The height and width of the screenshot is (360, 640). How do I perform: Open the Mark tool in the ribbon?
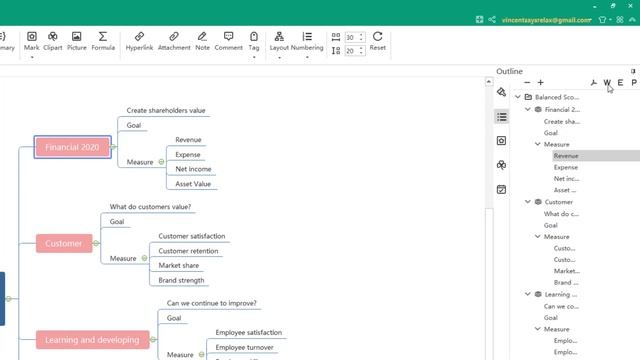tap(31, 41)
